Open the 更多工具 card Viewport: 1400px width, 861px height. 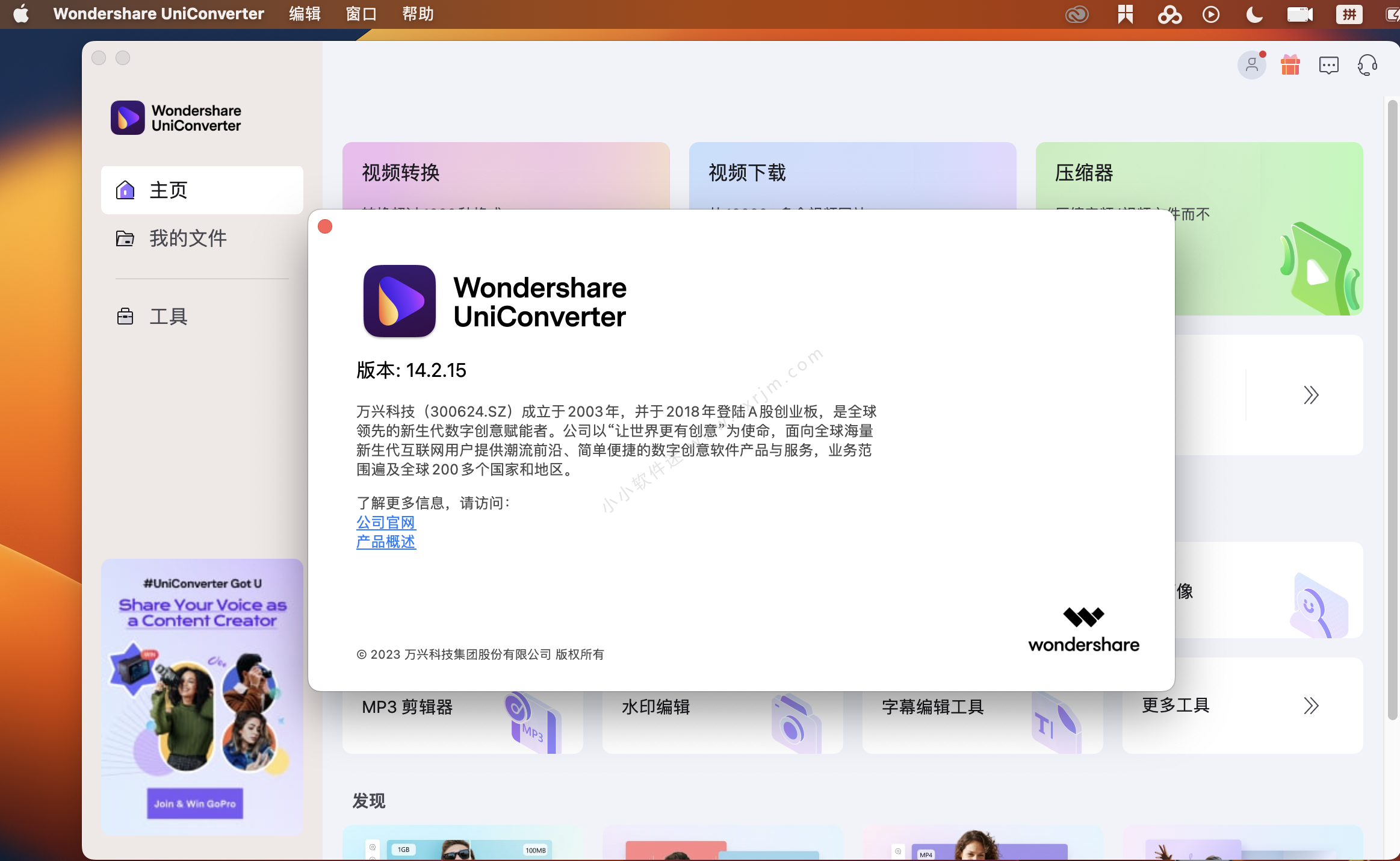point(1242,706)
